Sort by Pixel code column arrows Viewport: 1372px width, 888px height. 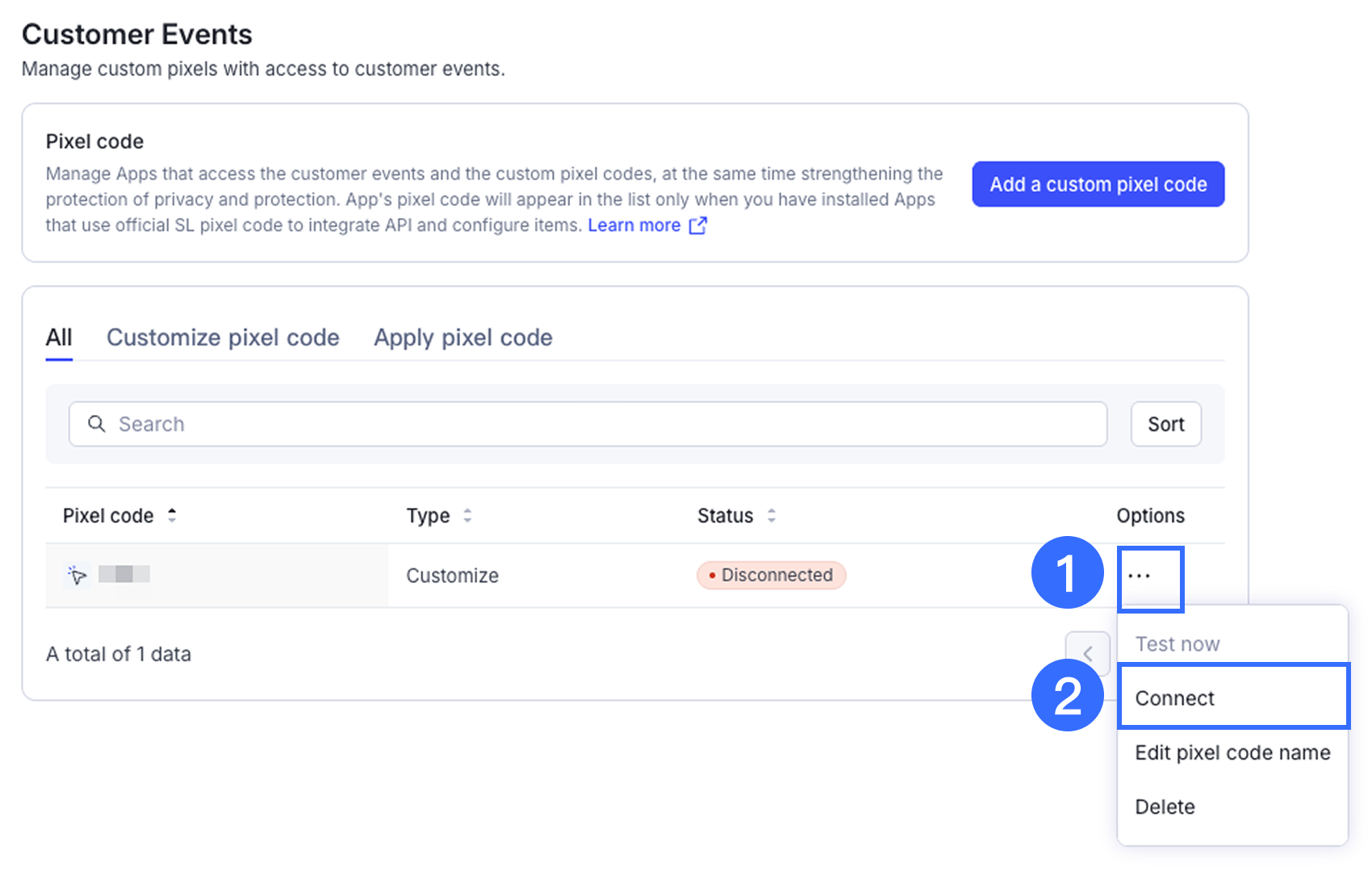pyautogui.click(x=172, y=516)
